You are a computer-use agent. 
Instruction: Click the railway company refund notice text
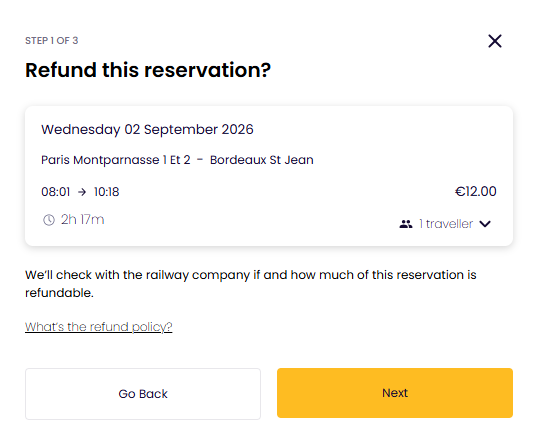pos(250,284)
